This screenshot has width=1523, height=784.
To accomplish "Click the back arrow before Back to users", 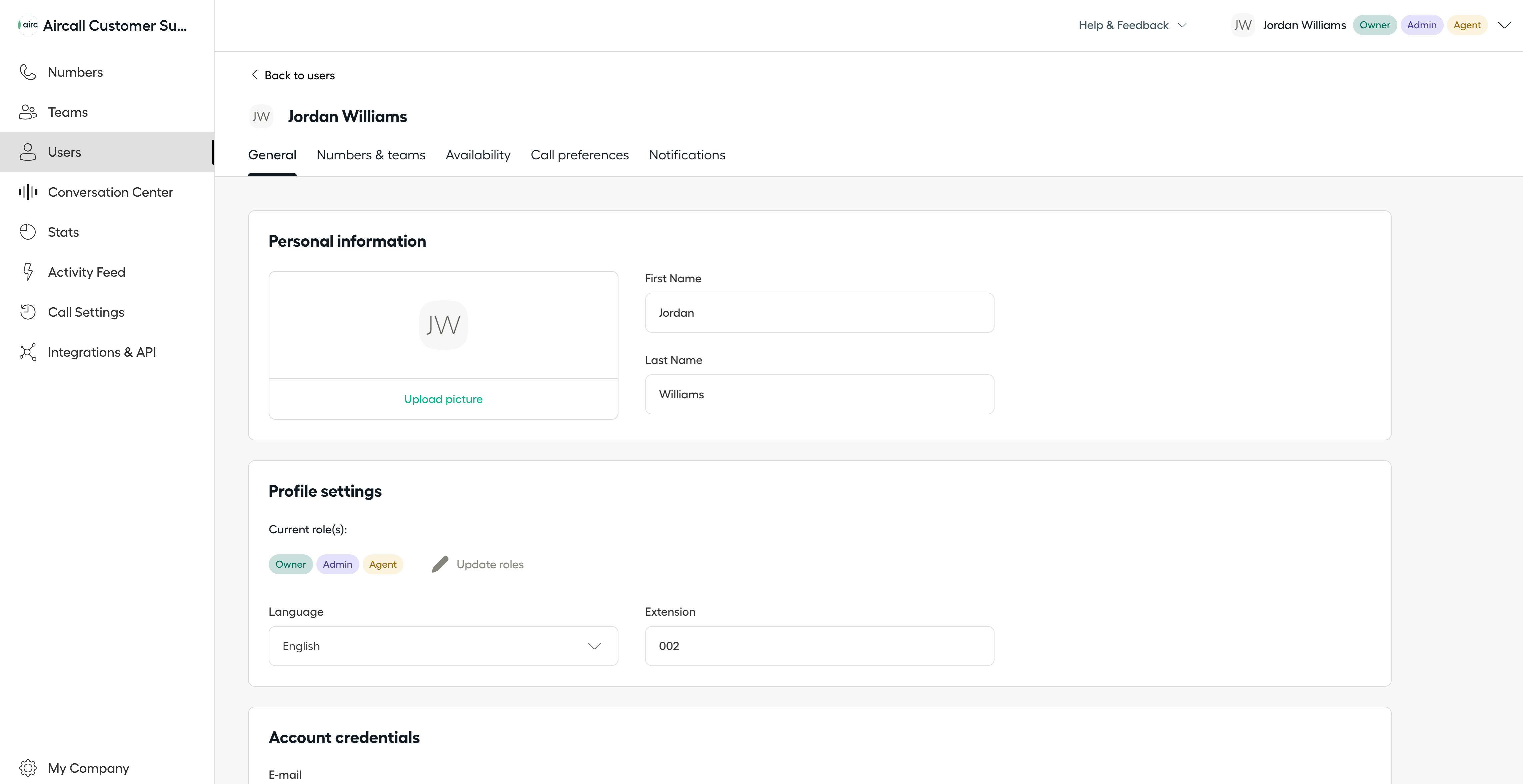I will click(254, 74).
